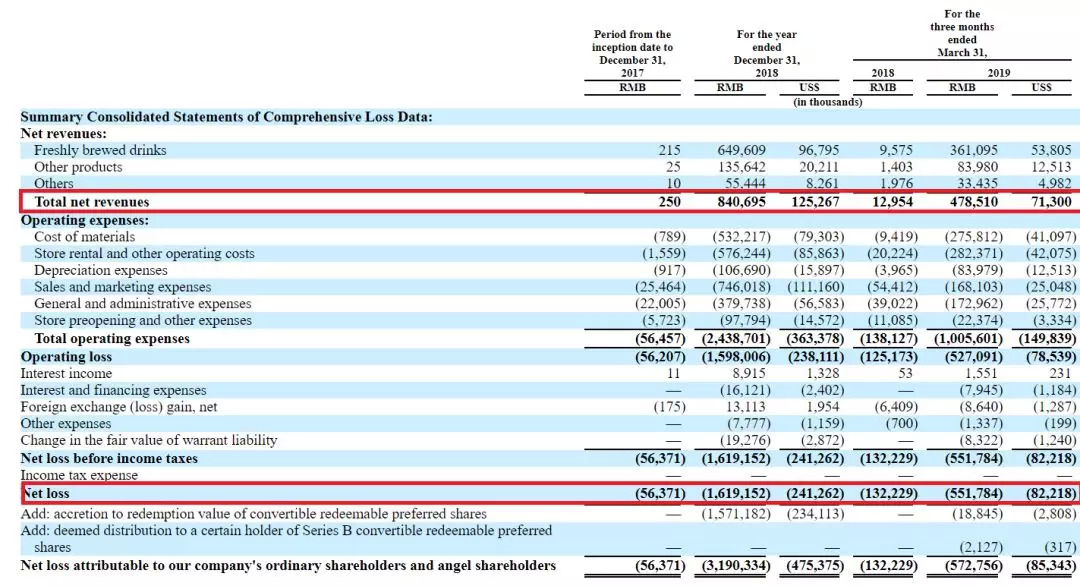
Task: Click 'Interest and financing expenses' label
Action: click(113, 390)
